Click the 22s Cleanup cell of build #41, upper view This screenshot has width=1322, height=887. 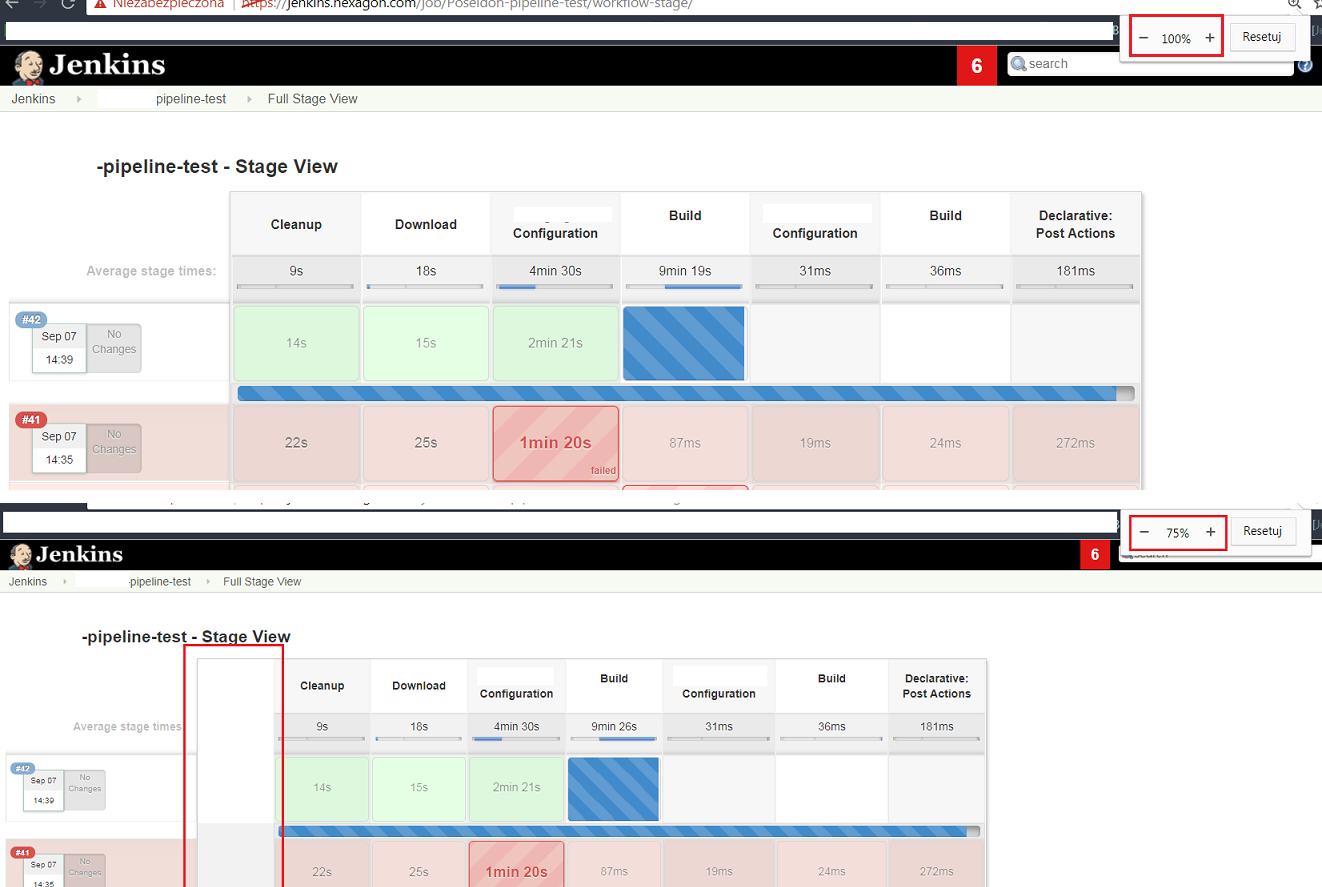coord(296,442)
